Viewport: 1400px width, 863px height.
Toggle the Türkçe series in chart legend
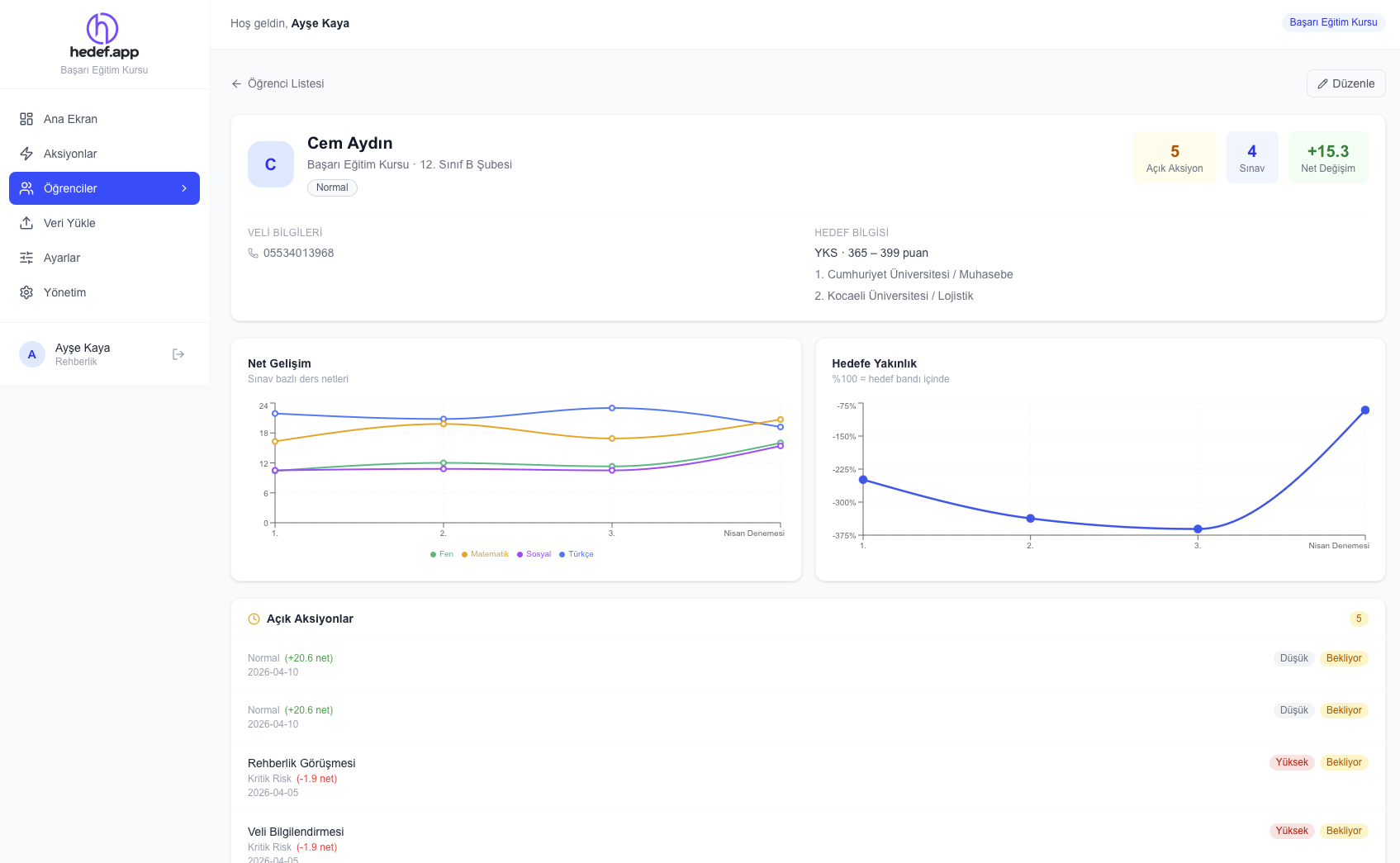coord(577,554)
